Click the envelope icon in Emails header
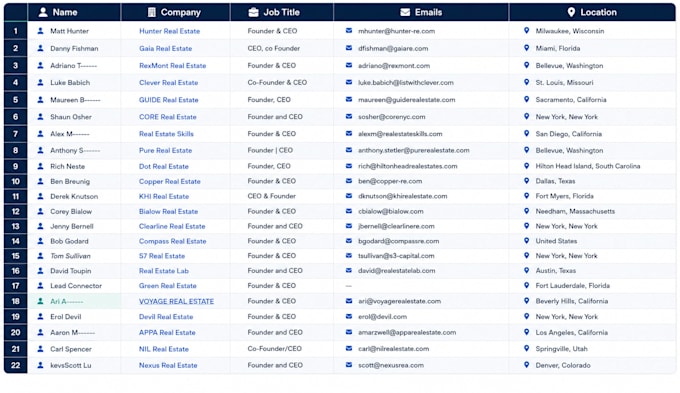This screenshot has width=680, height=393. tap(405, 12)
